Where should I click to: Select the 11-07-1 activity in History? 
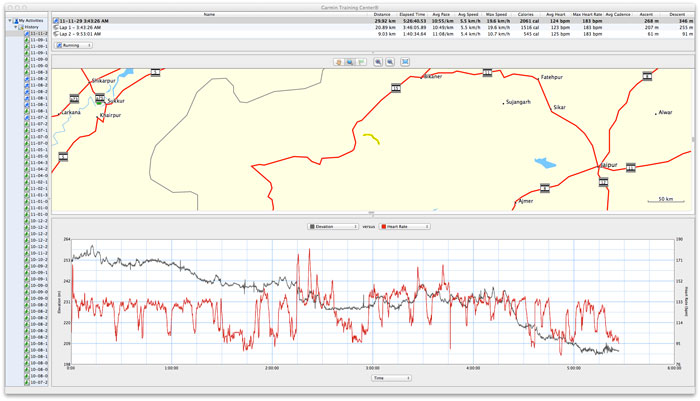pos(38,130)
